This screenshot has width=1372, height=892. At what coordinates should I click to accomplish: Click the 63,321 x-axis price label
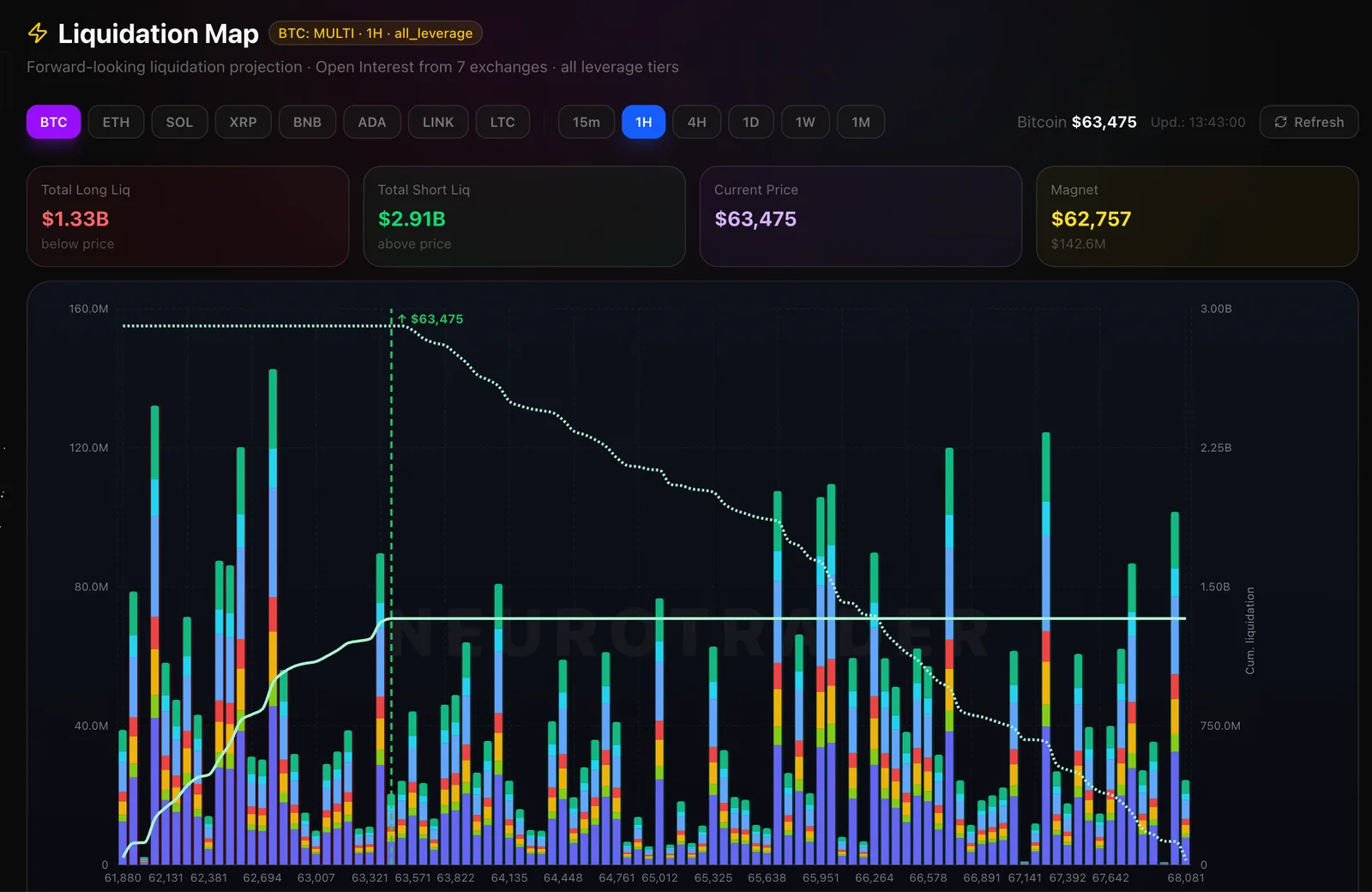(370, 877)
